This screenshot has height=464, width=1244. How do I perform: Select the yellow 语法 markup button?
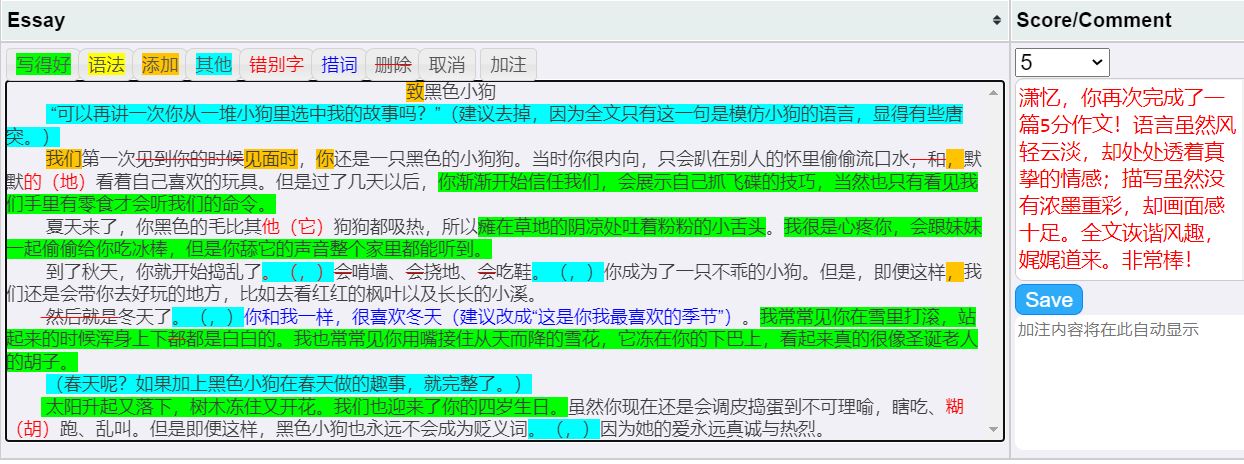pyautogui.click(x=107, y=65)
